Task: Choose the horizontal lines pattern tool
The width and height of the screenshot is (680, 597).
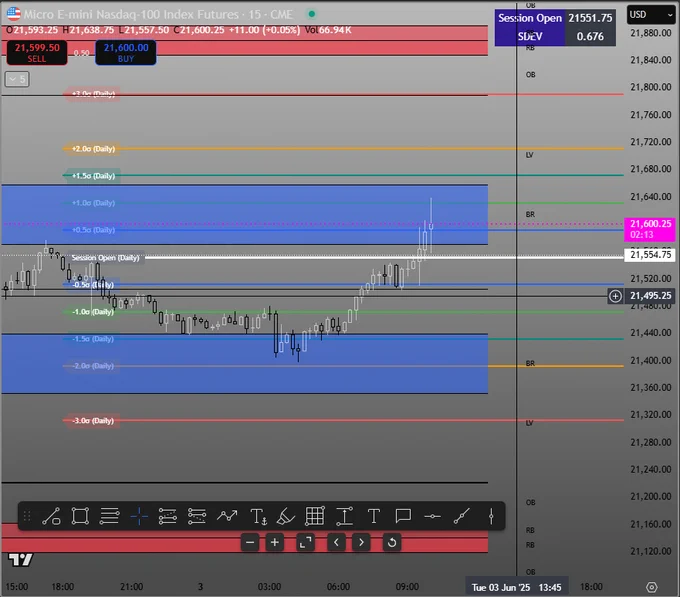Action: click(x=109, y=516)
